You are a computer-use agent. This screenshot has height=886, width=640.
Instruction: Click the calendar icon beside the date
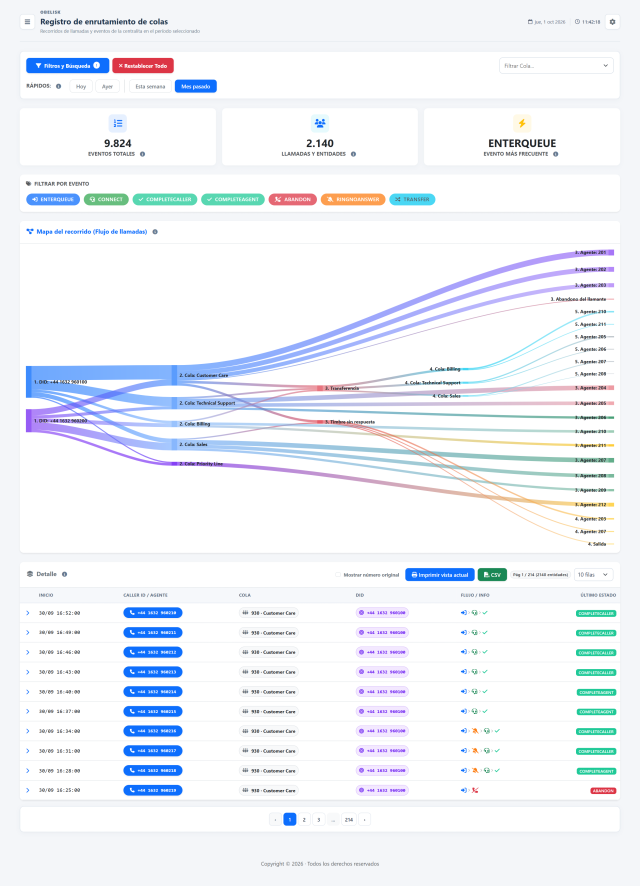coord(530,22)
